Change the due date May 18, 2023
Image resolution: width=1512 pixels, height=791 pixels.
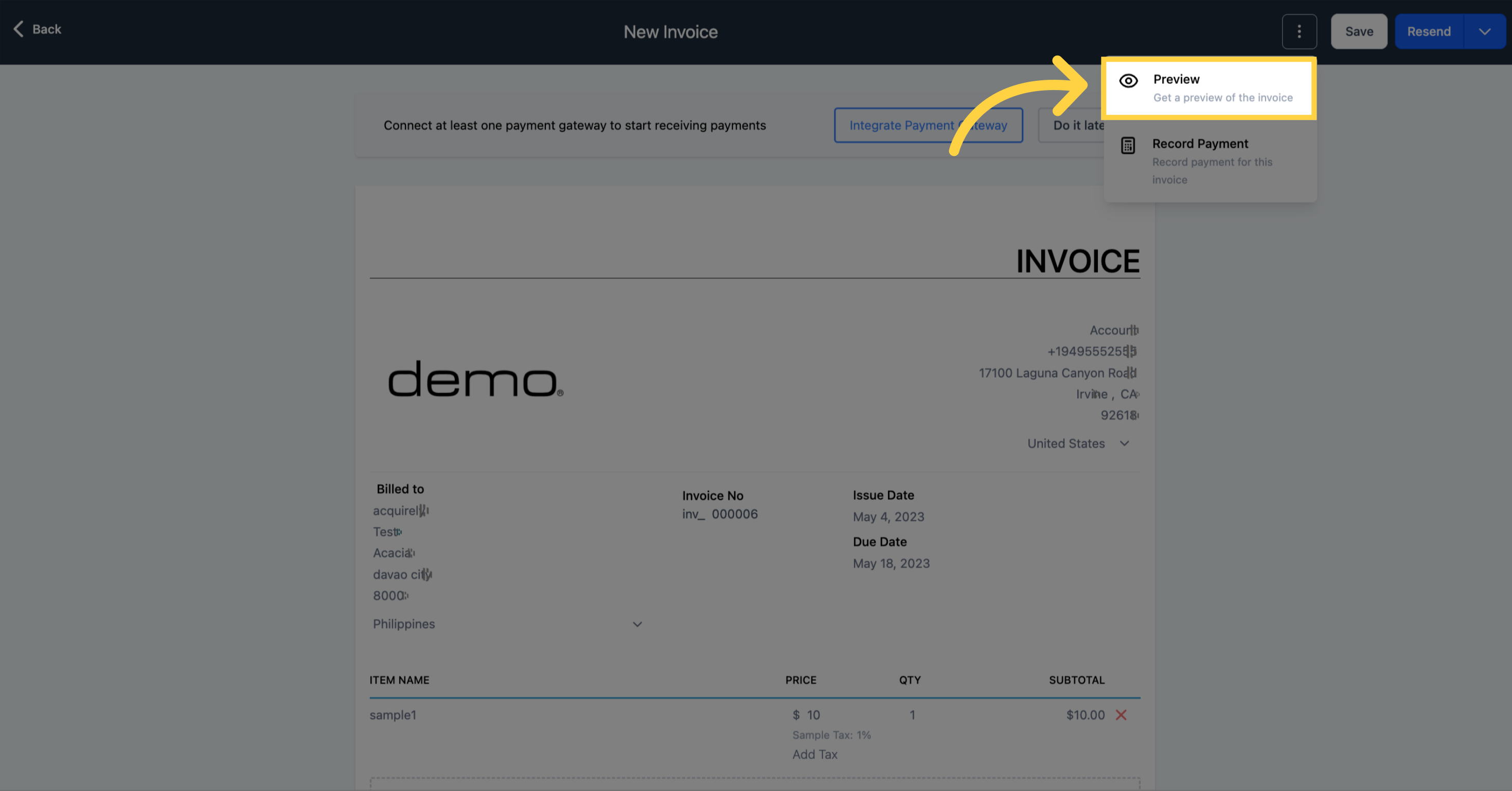pyautogui.click(x=891, y=564)
